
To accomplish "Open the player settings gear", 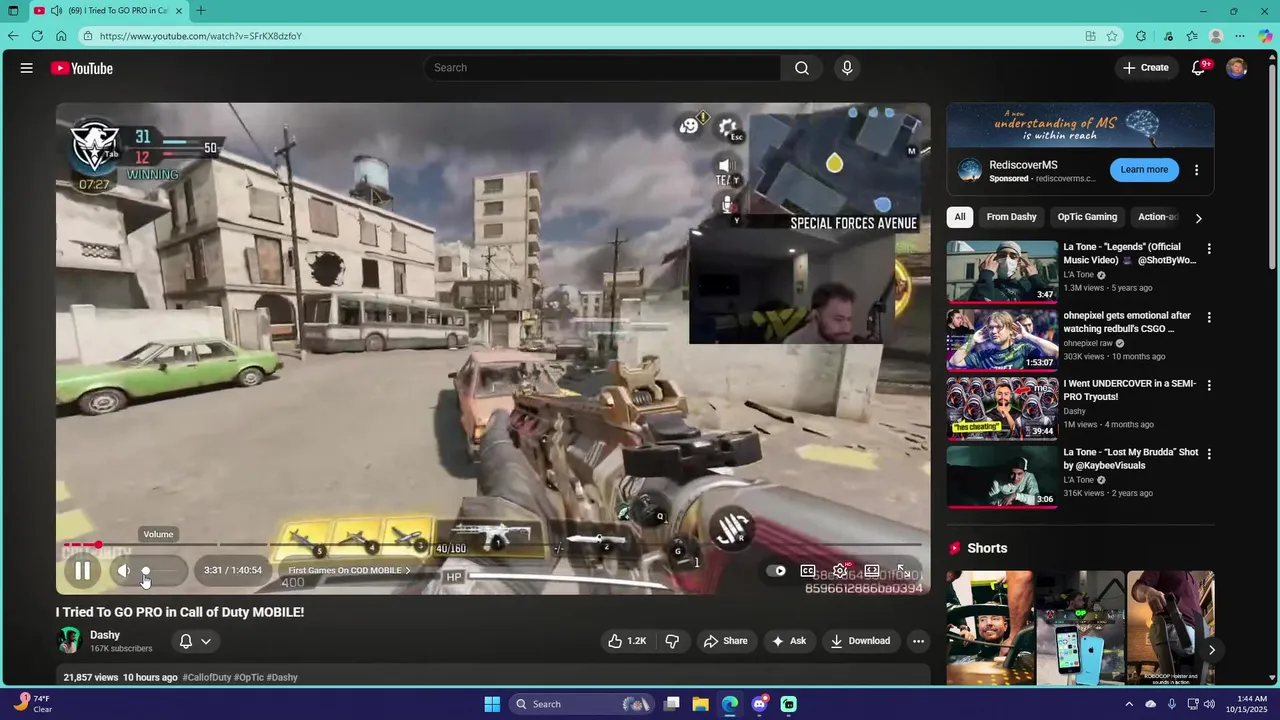I will (x=841, y=571).
